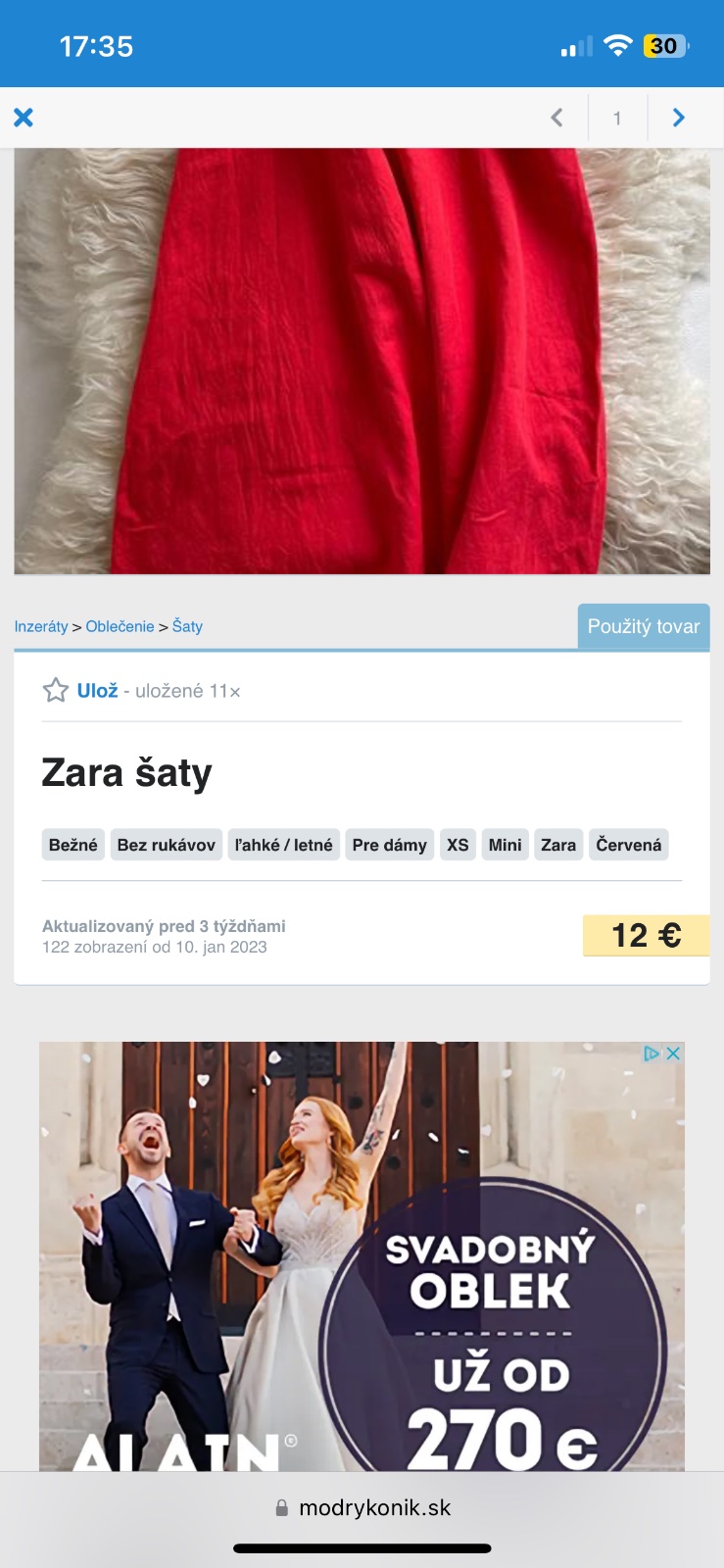This screenshot has width=724, height=1568.
Task: Select the Bez rukávov tag
Action: [167, 845]
